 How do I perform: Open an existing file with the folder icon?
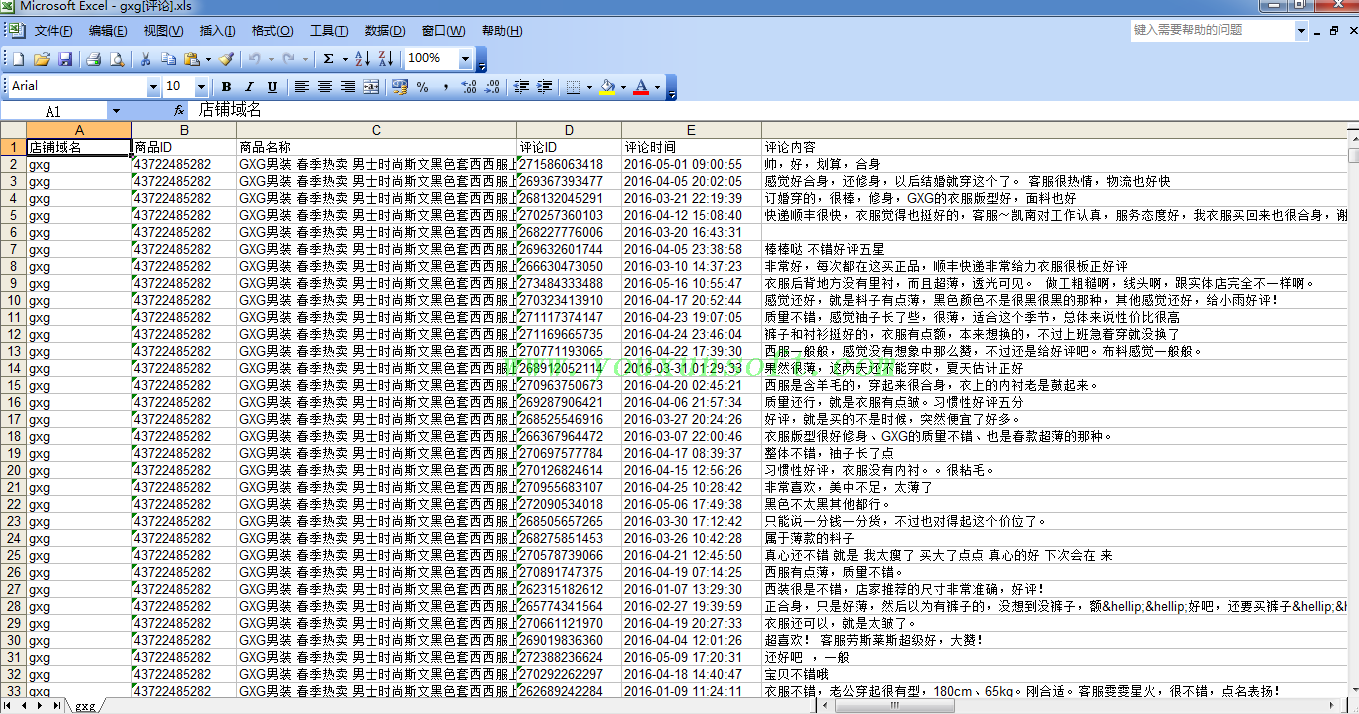(42, 59)
